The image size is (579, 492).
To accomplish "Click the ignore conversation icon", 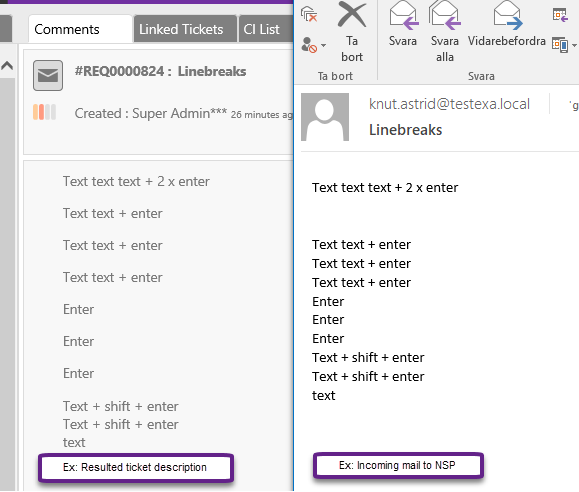I will [309, 14].
